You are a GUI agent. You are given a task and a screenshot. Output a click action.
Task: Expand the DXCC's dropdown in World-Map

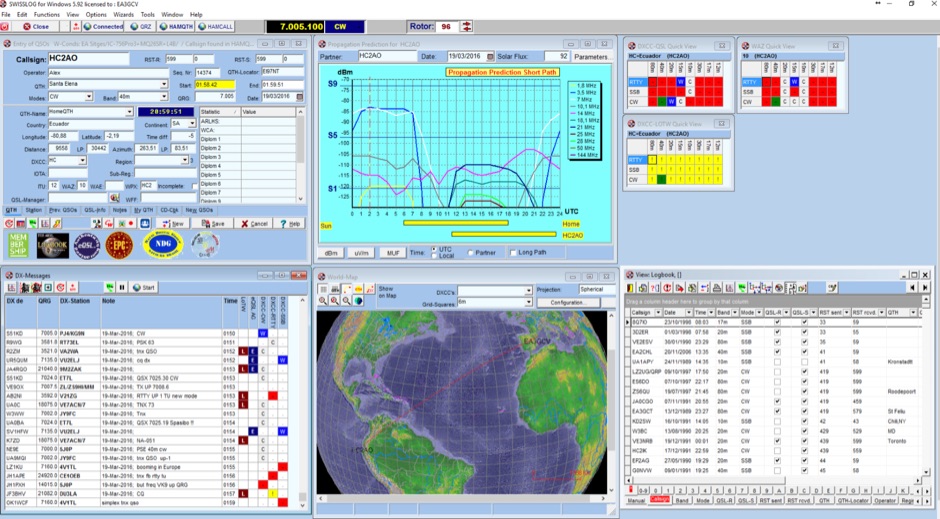coord(528,291)
